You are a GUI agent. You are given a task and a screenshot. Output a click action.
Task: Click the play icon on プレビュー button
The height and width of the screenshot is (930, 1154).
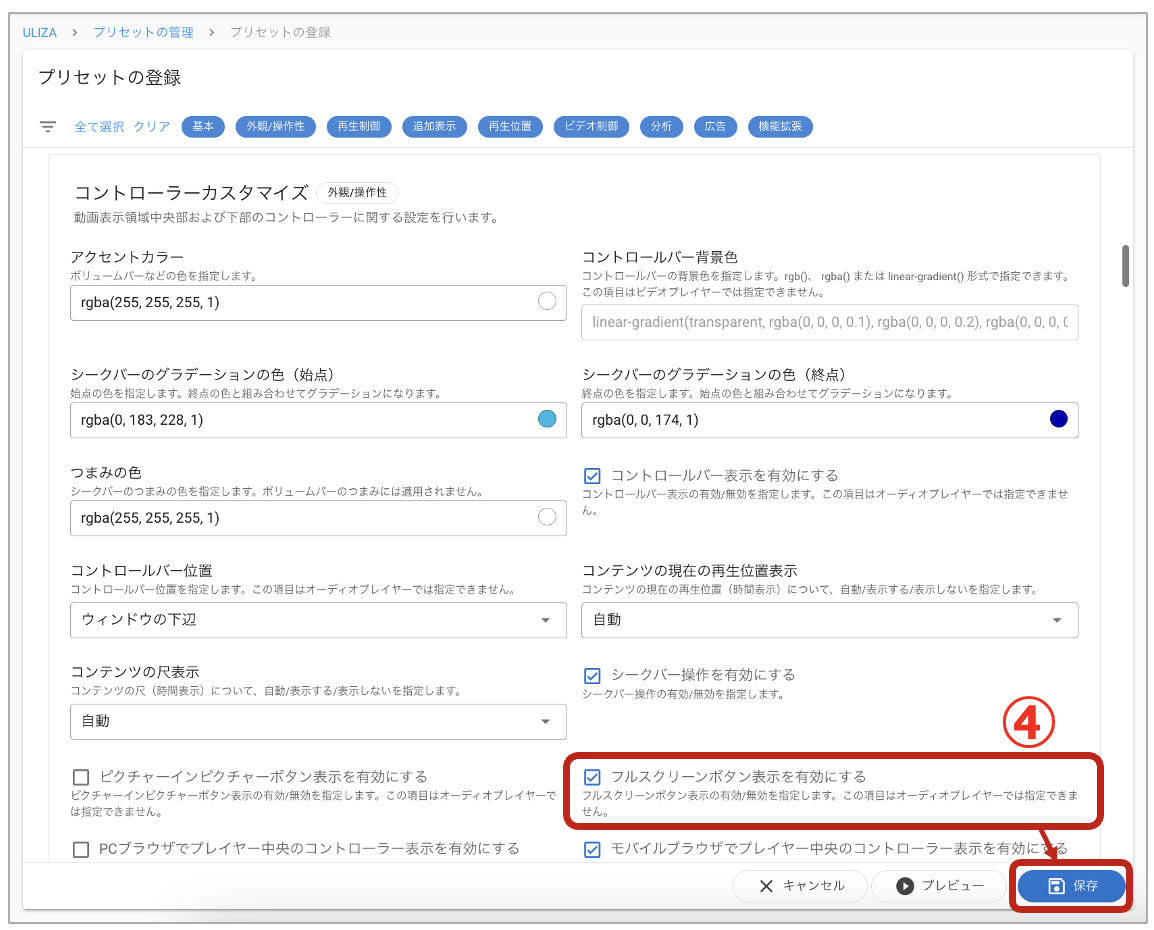pyautogui.click(x=906, y=885)
